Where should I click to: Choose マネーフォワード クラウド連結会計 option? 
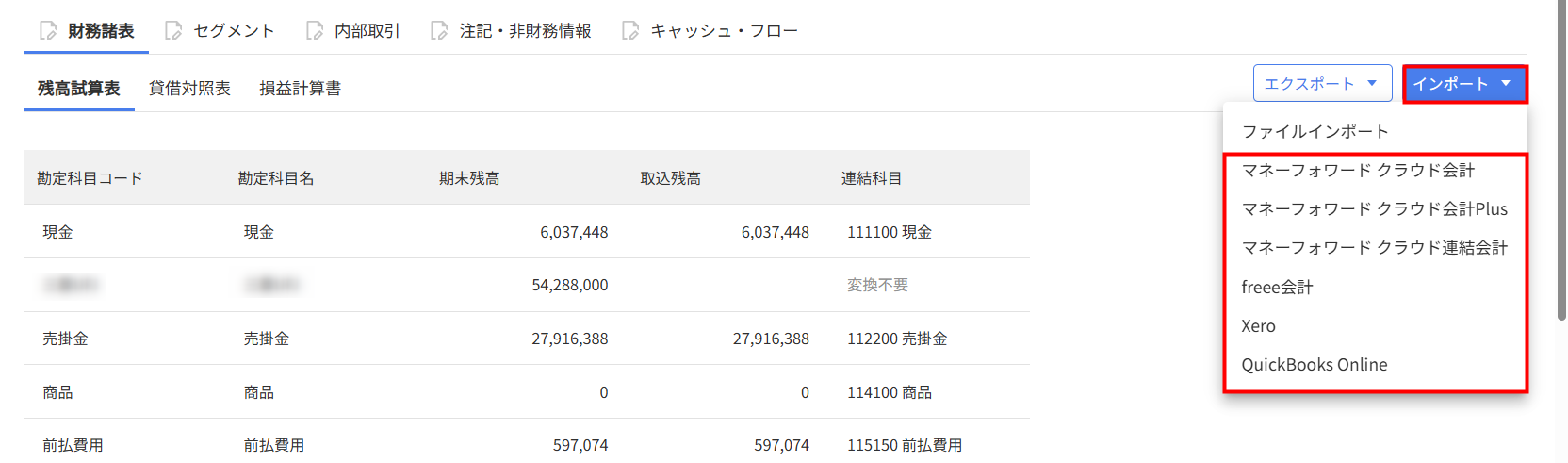coord(1374,248)
